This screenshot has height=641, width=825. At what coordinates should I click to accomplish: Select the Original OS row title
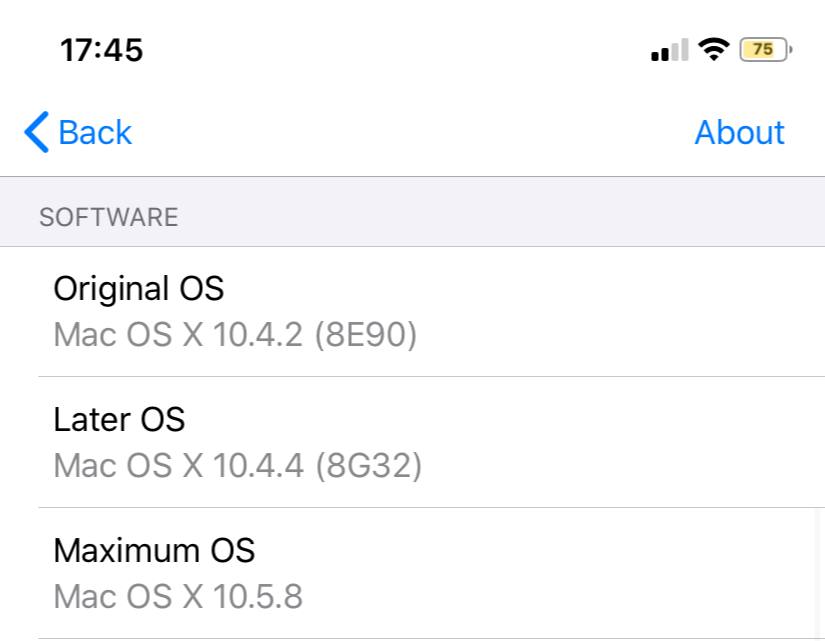coord(138,289)
